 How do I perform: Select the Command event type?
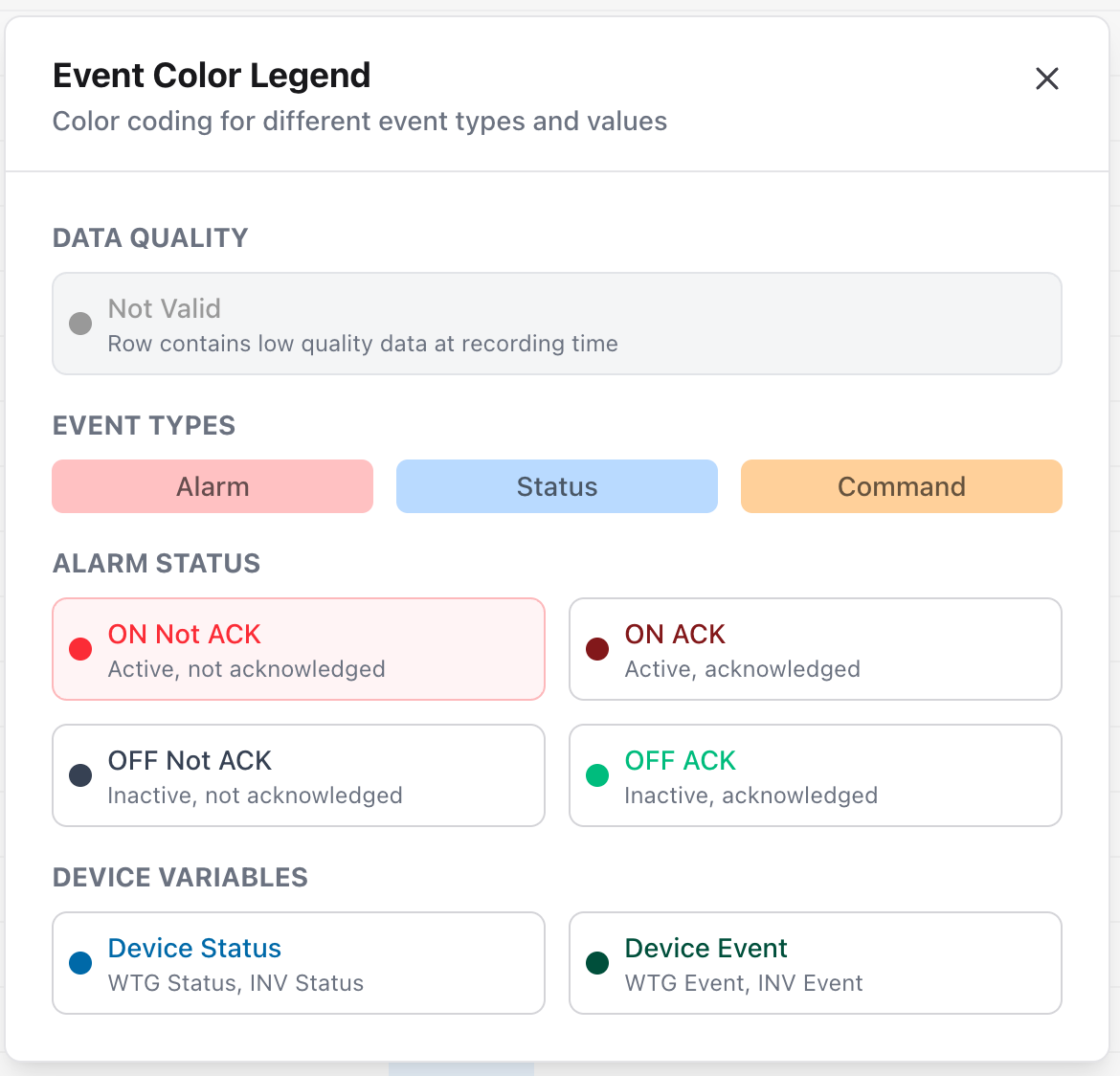click(x=901, y=486)
